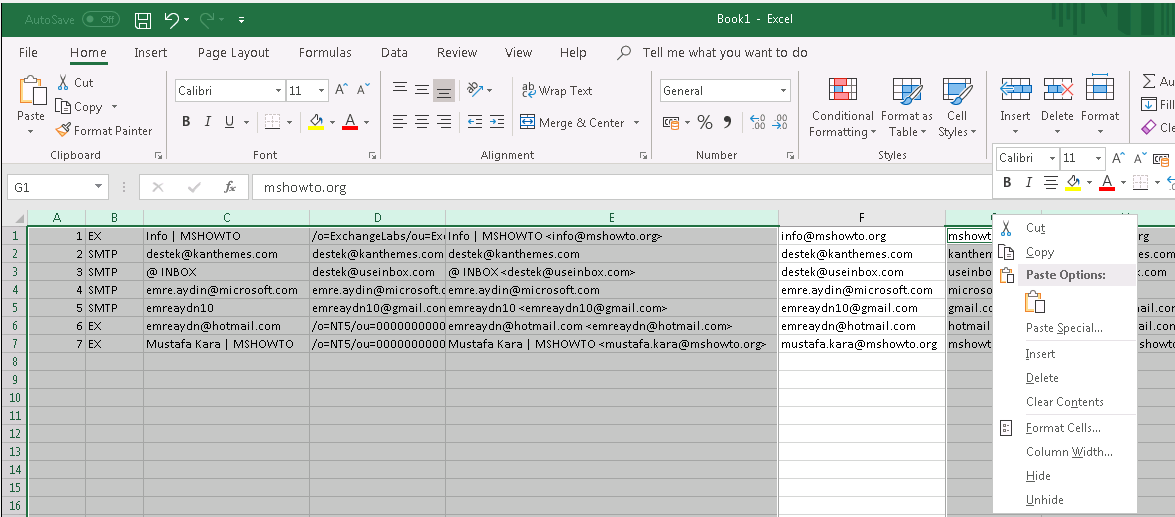Click formula bar containing mshowto.org
Image resolution: width=1175 pixels, height=517 pixels.
[622, 187]
